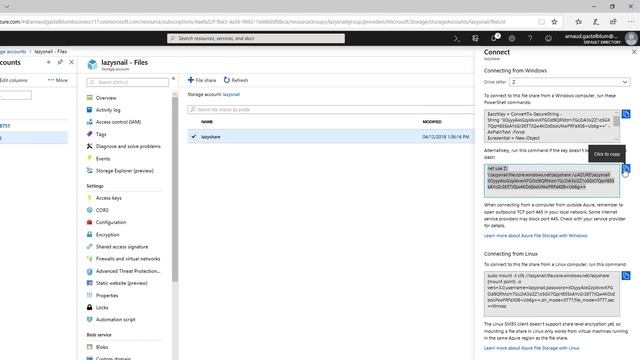Image resolution: width=640 pixels, height=360 pixels.
Task: Click inside the net use command box
Action: (551, 180)
